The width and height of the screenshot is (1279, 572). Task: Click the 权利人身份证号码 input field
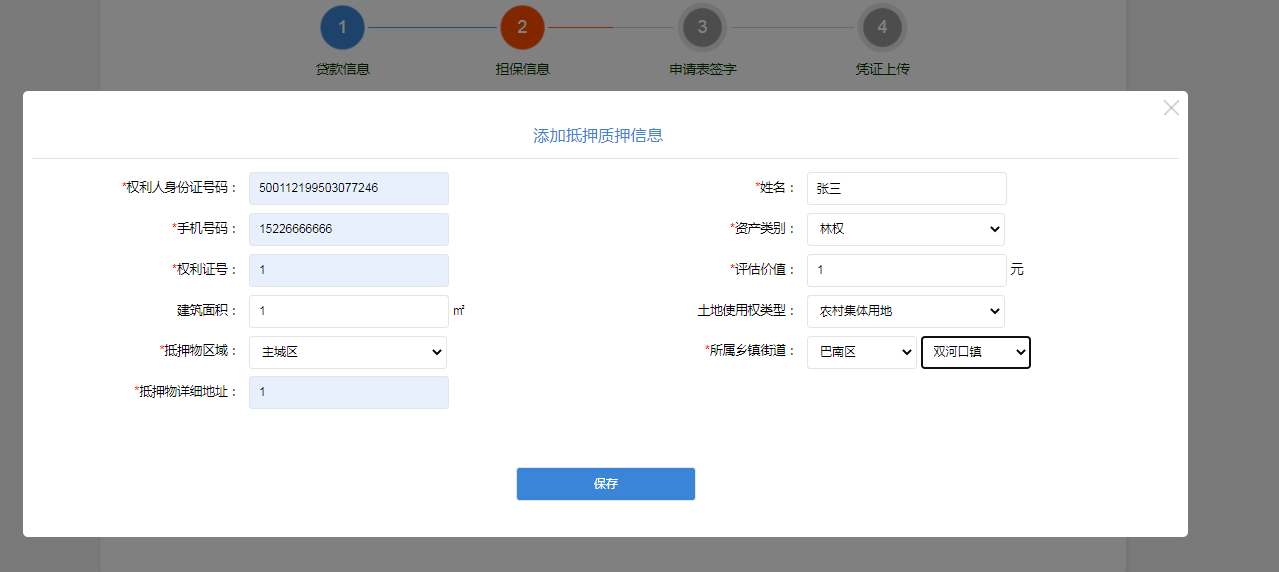(349, 188)
